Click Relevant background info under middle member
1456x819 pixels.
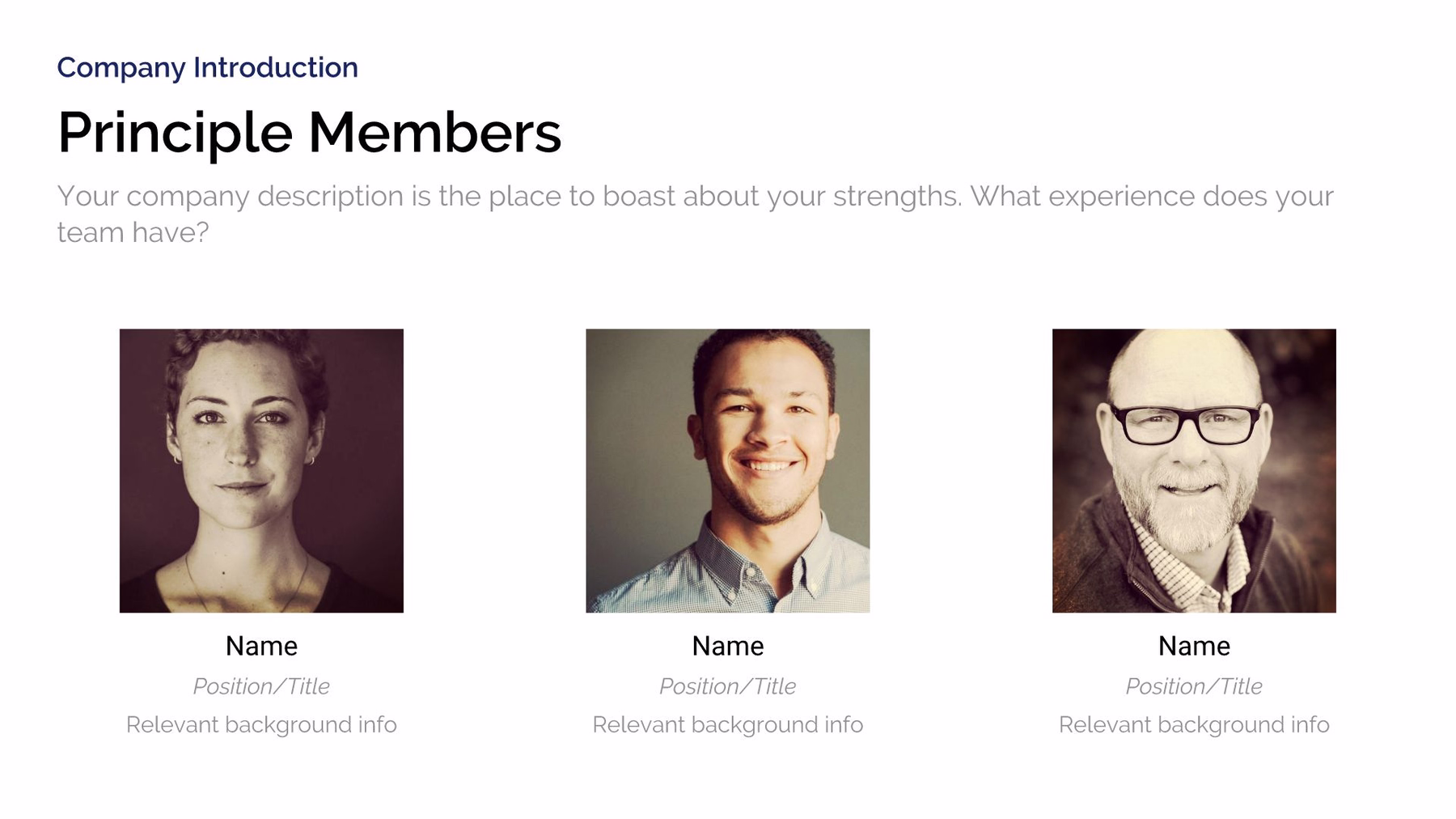pos(727,725)
